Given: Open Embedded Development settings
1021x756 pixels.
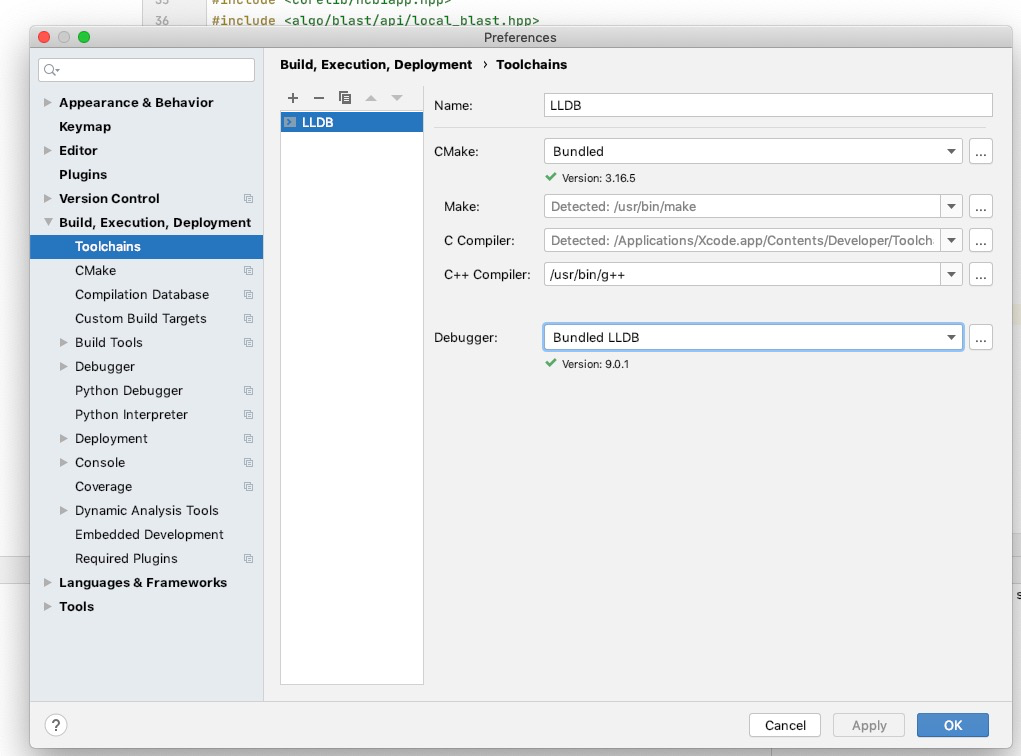Looking at the screenshot, I should 149,535.
